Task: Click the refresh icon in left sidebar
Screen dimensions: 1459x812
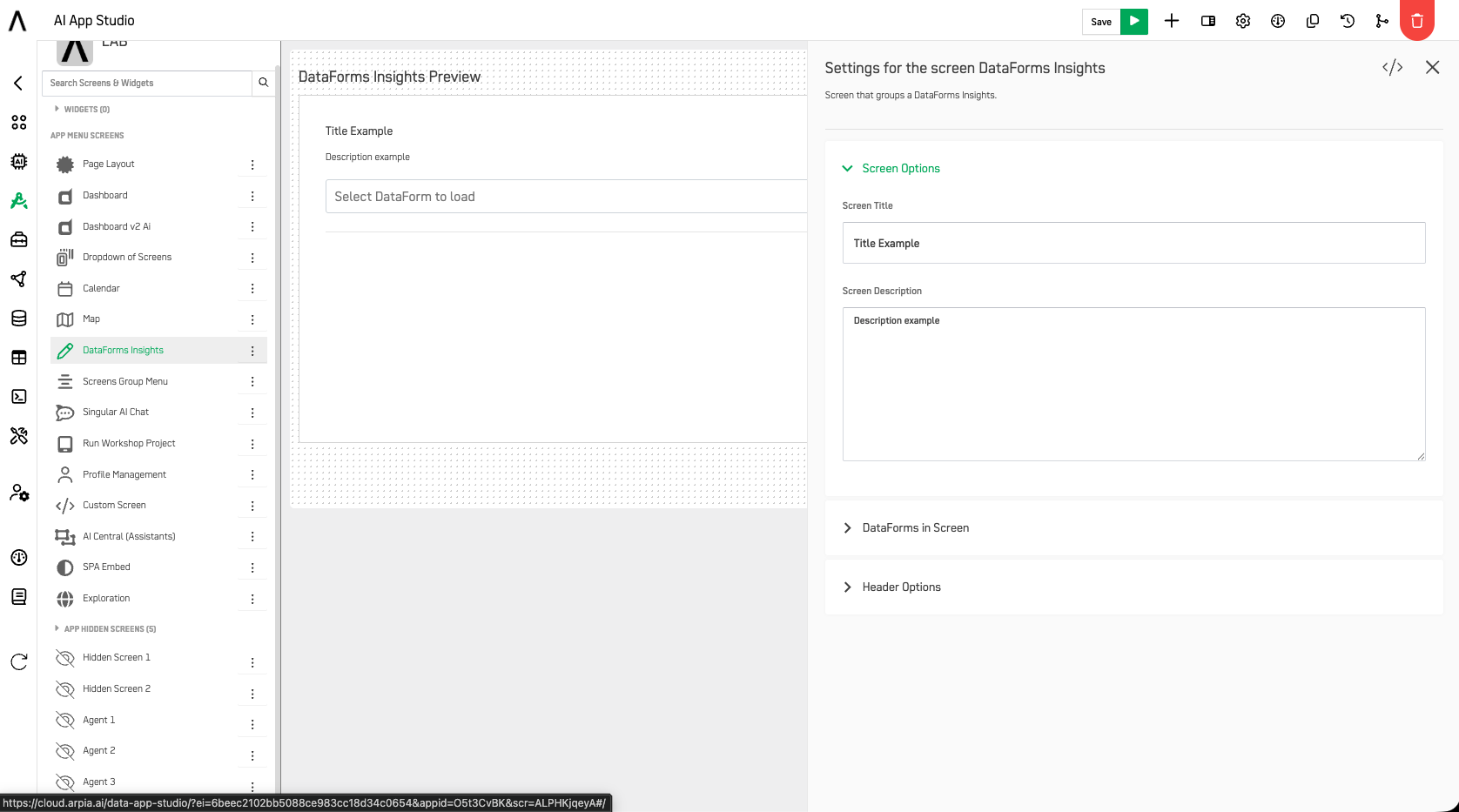Action: [x=18, y=661]
